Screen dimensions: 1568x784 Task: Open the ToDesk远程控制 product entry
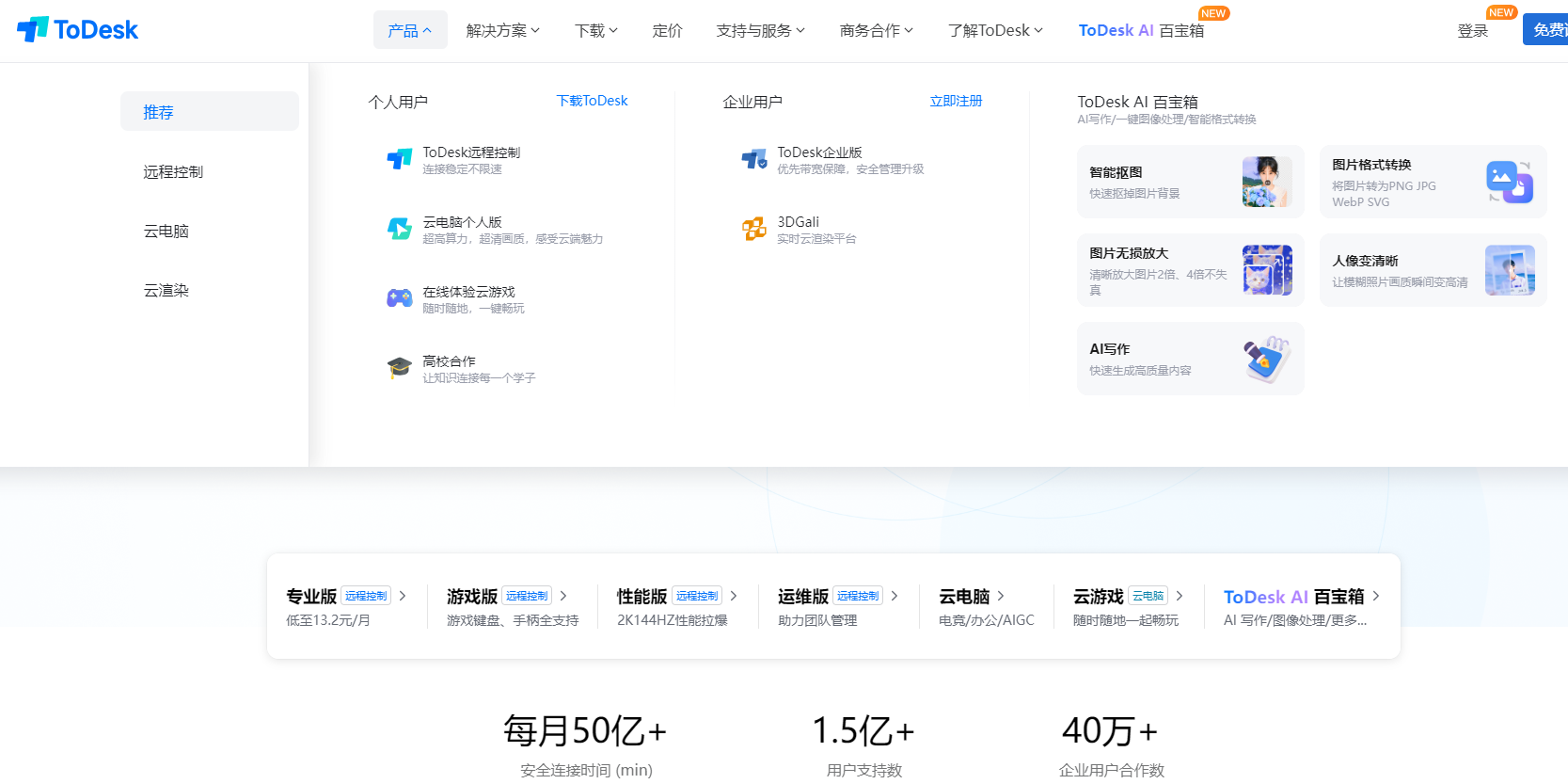pyautogui.click(x=453, y=160)
